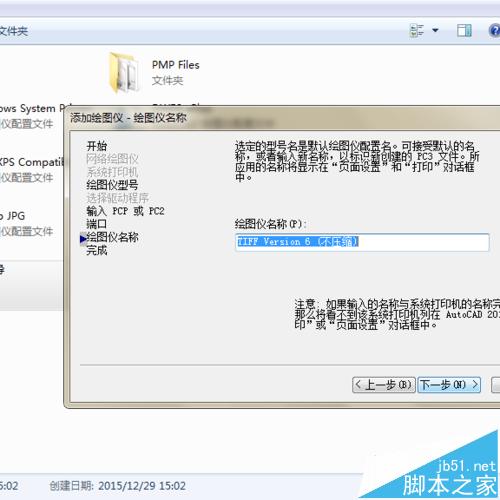The image size is (500, 500).
Task: Select the 网络绘图仪 step in wizard list
Action: (112, 159)
